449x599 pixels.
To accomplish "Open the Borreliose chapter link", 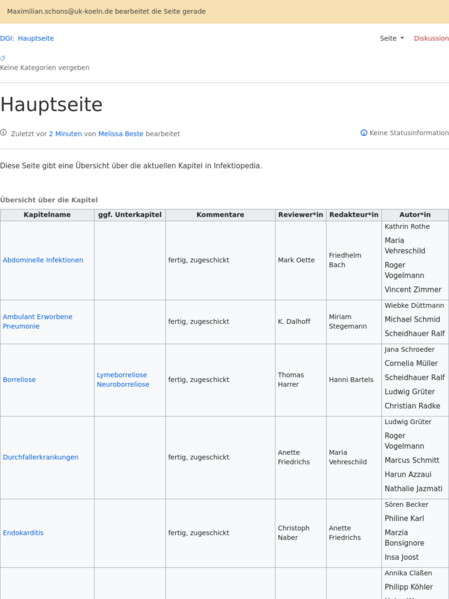I will 19,380.
